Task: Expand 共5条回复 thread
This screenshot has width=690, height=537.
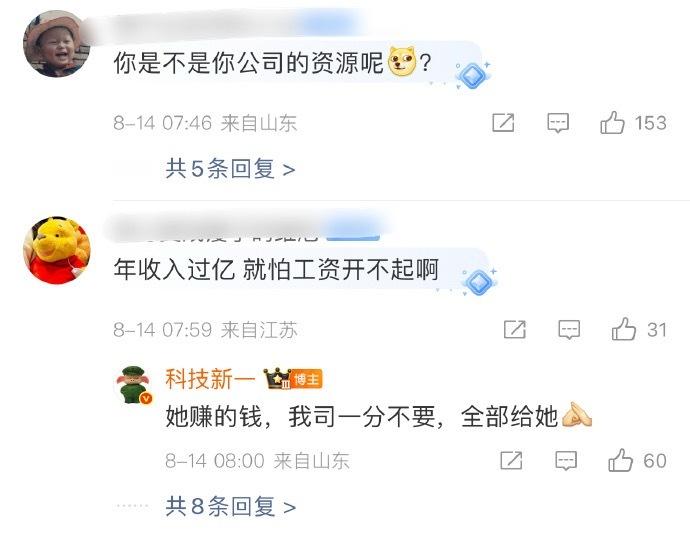Action: pos(230,169)
